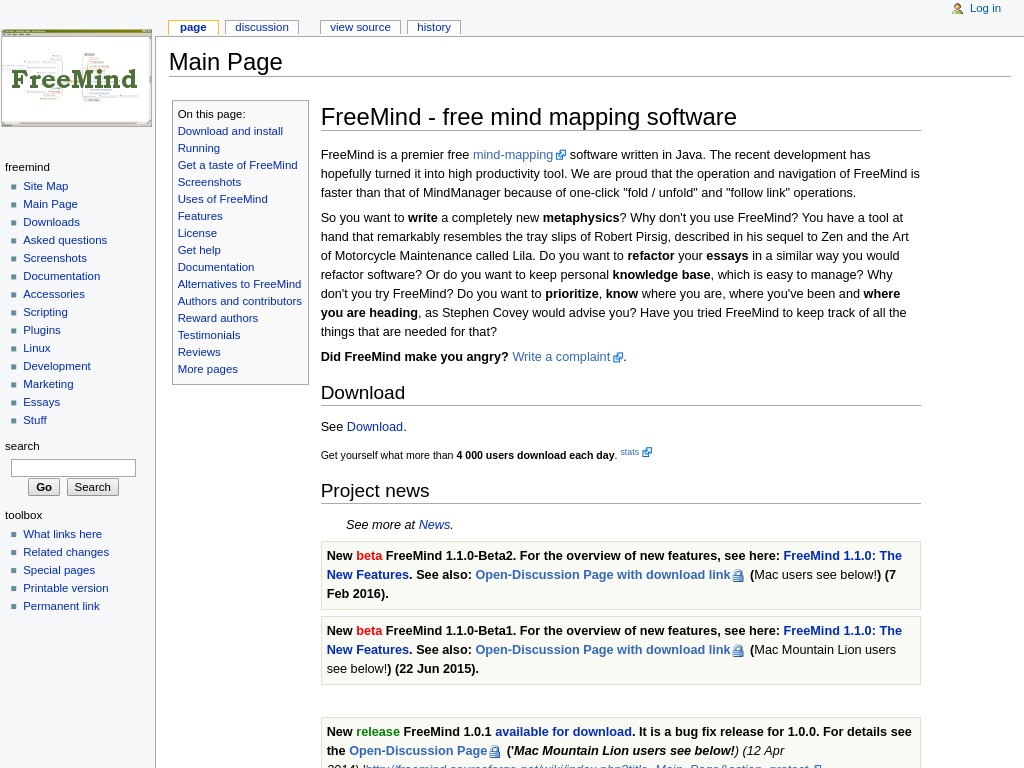The height and width of the screenshot is (768, 1024).
Task: Open the Permanent link in toolbox
Action: [61, 606]
